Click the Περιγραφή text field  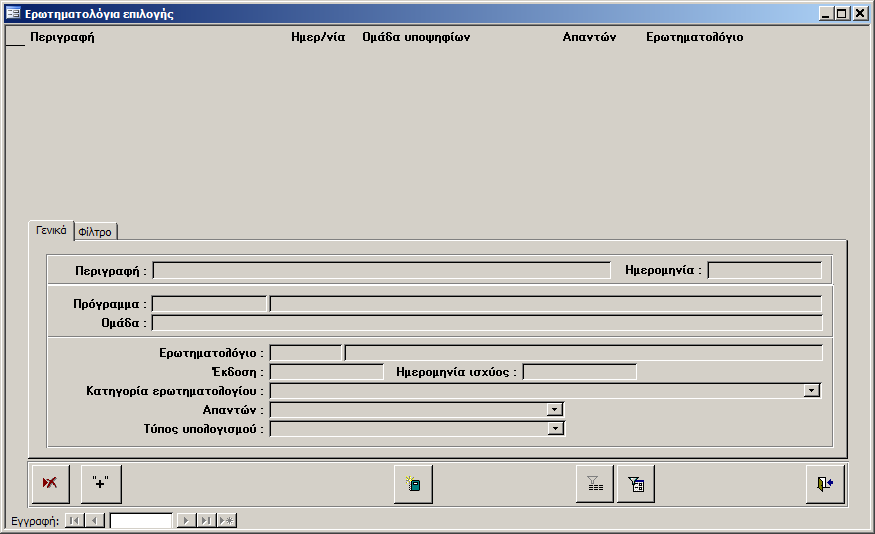coord(381,270)
